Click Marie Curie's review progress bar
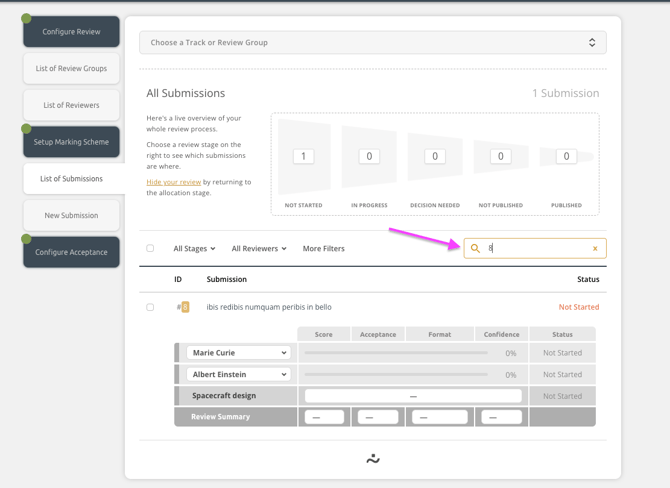This screenshot has width=670, height=488. [x=396, y=353]
